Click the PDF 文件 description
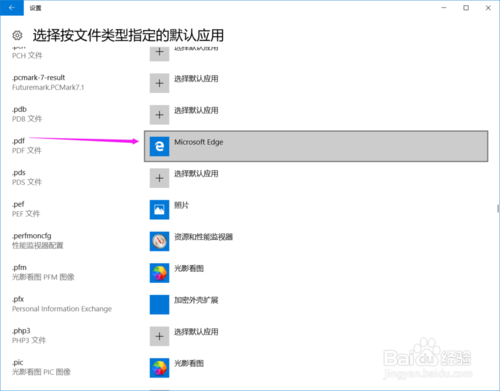Image resolution: width=500 pixels, height=391 pixels. coord(27,150)
